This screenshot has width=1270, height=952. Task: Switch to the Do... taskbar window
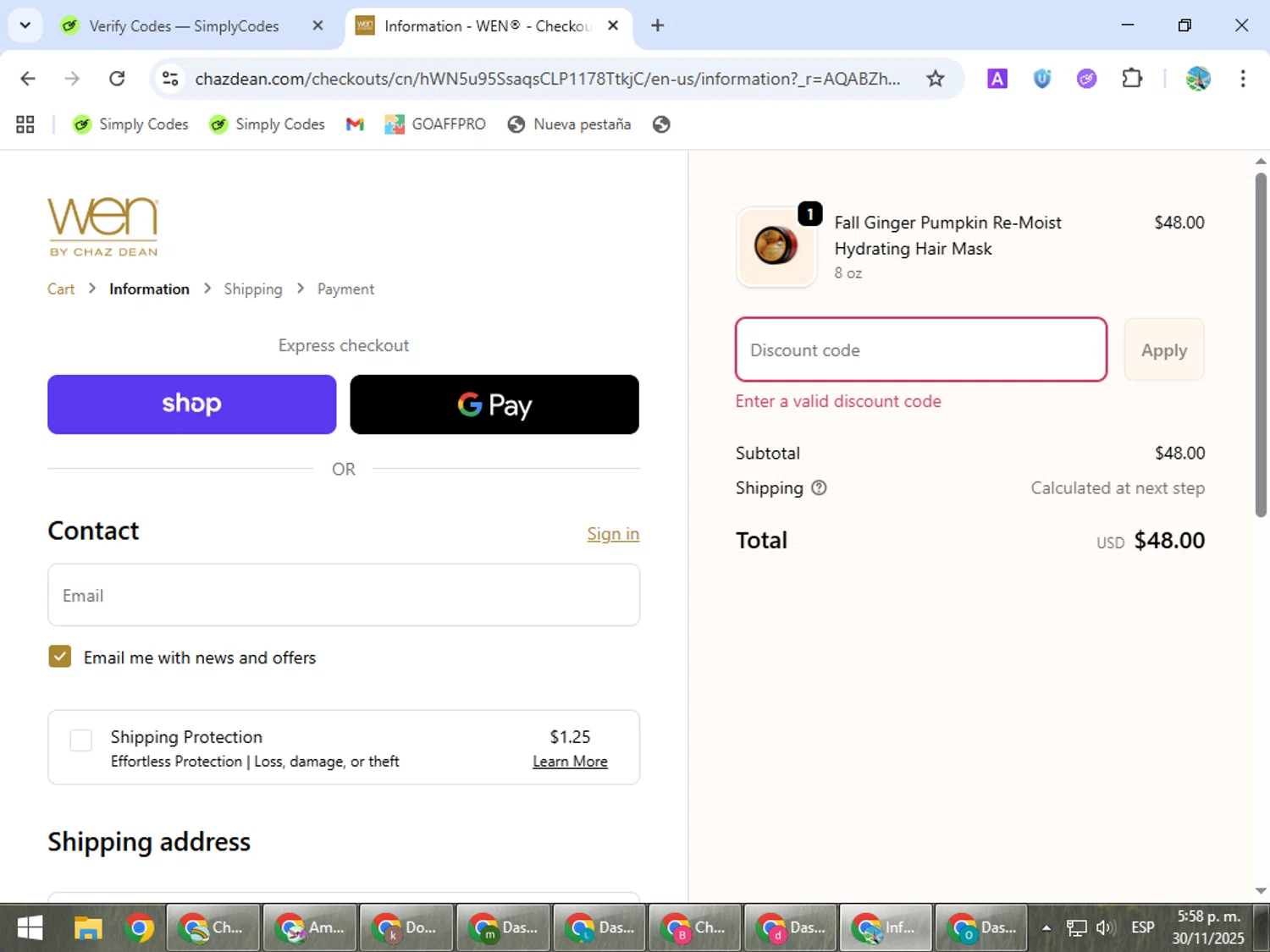click(x=406, y=928)
